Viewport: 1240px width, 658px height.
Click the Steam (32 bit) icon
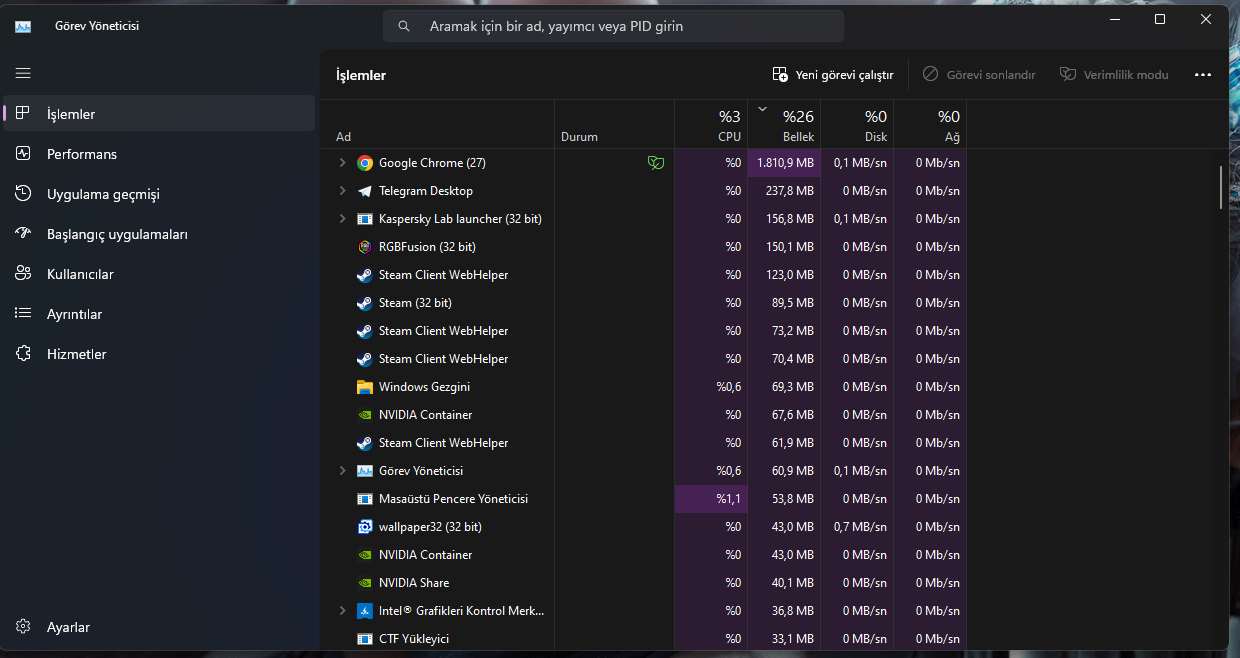pos(365,303)
